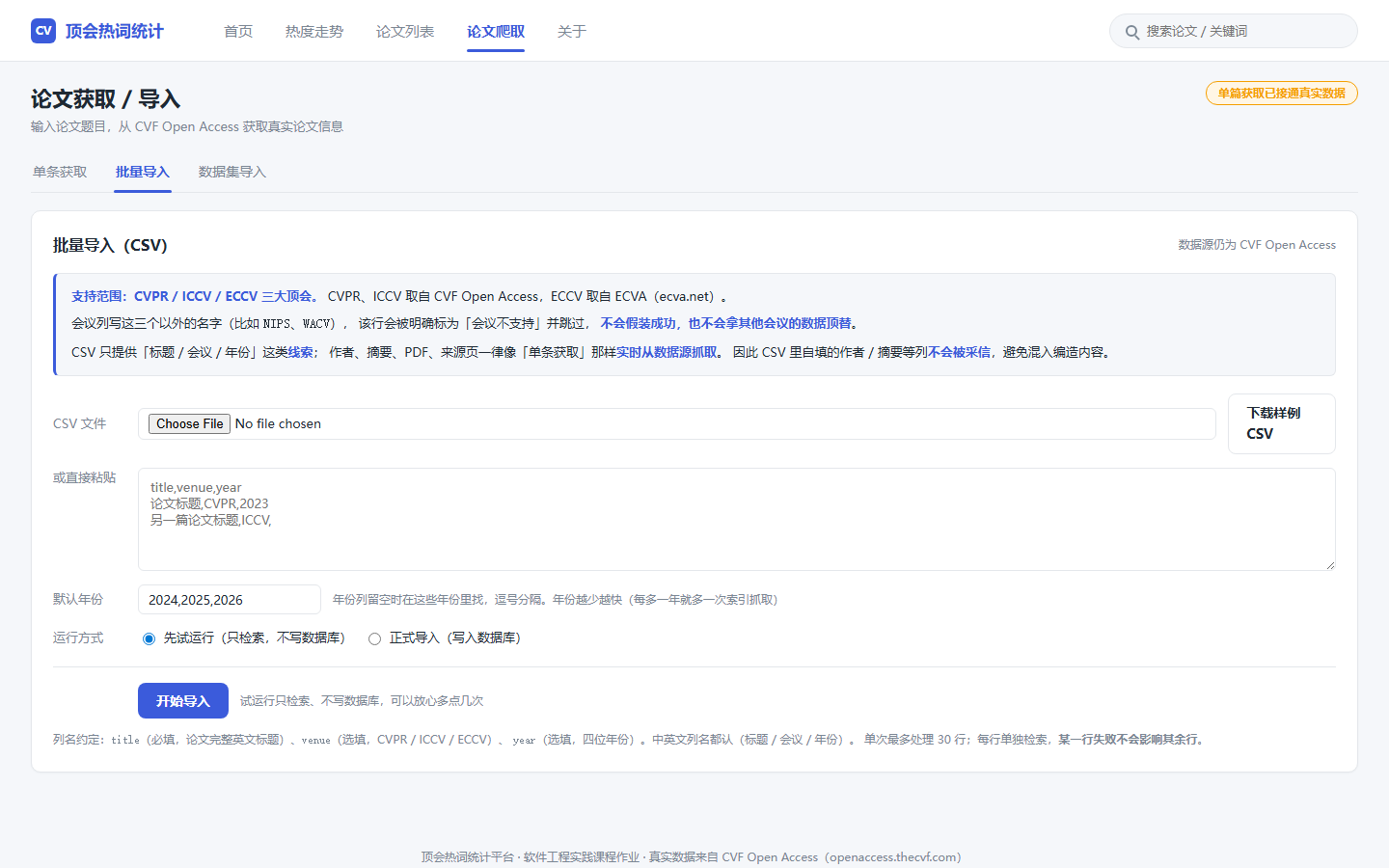Download the sample via 下载样例 CSV
This screenshot has width=1389, height=868.
point(1281,423)
